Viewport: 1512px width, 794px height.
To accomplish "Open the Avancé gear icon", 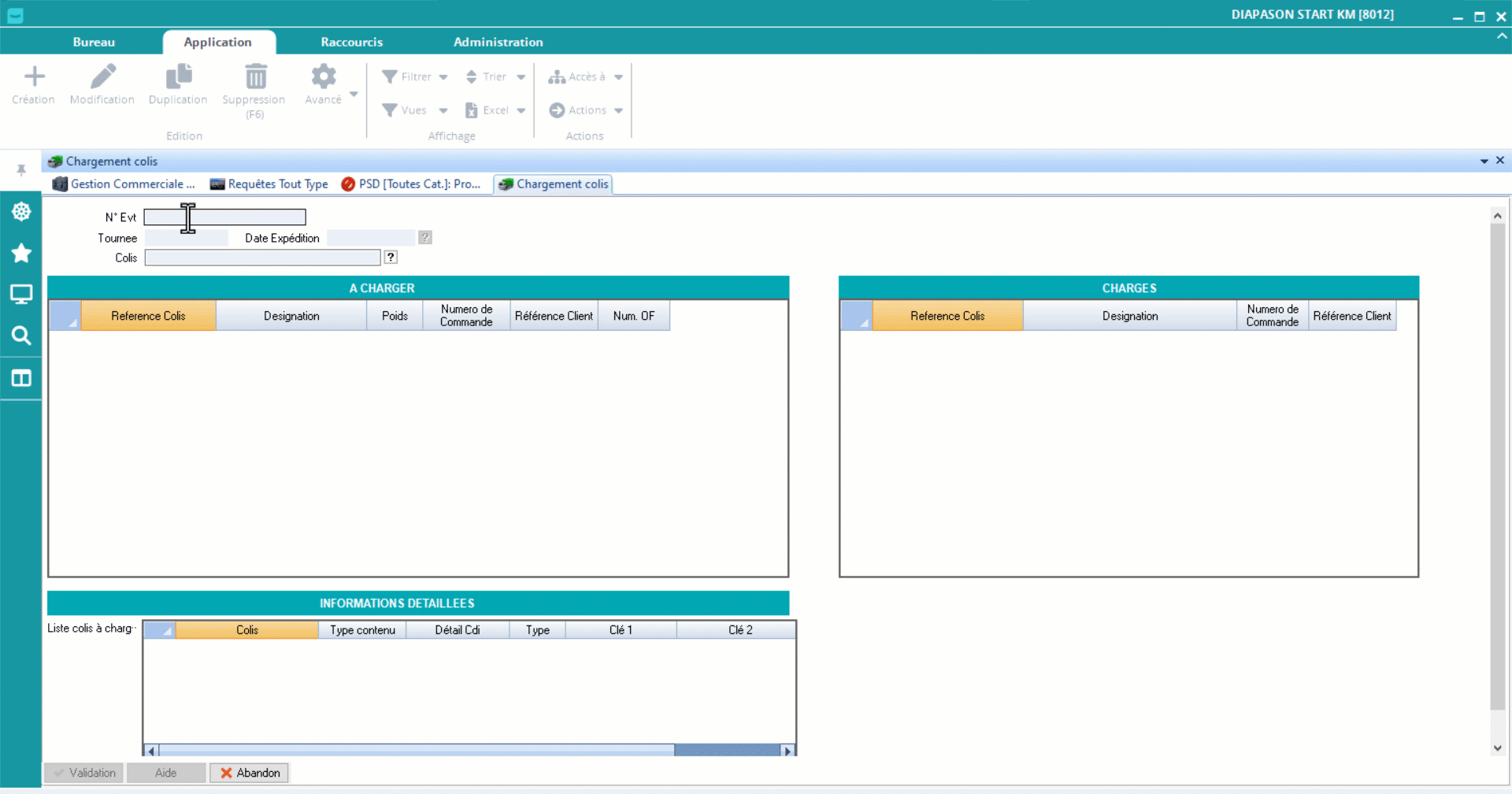I will click(323, 77).
